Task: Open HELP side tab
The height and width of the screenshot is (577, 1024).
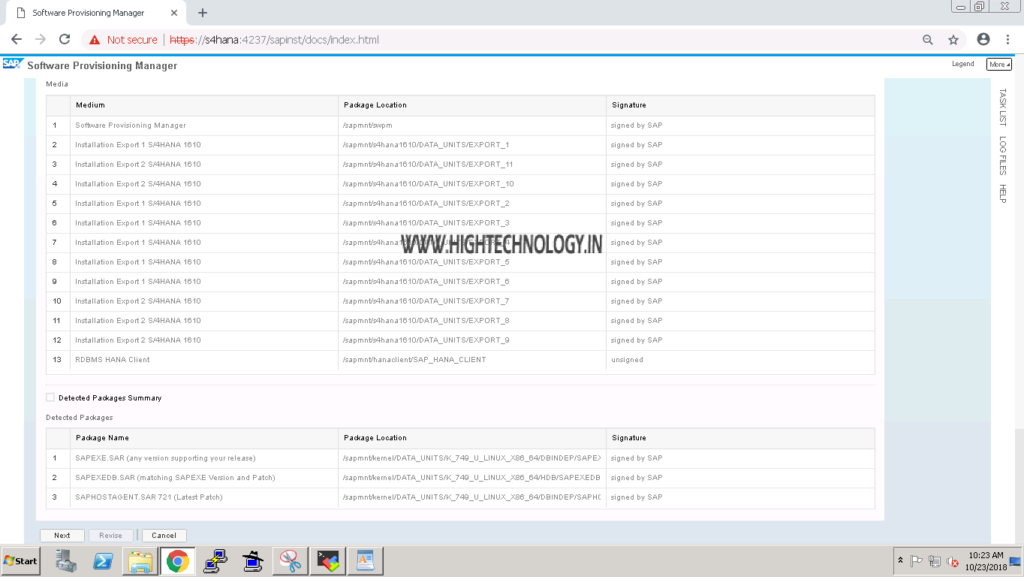Action: click(1002, 194)
